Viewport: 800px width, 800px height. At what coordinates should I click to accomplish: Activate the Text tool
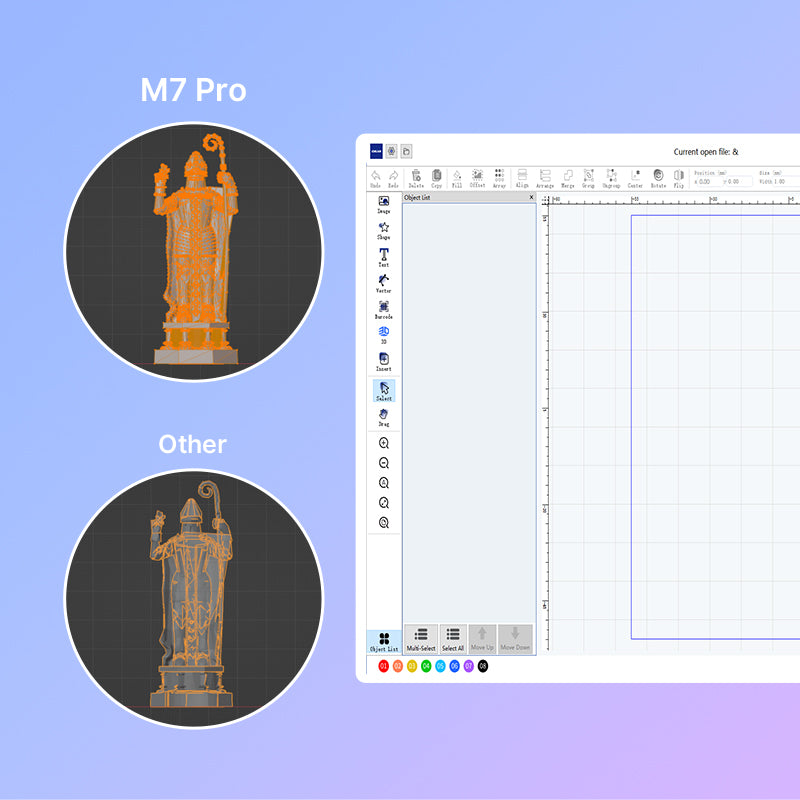click(x=384, y=256)
